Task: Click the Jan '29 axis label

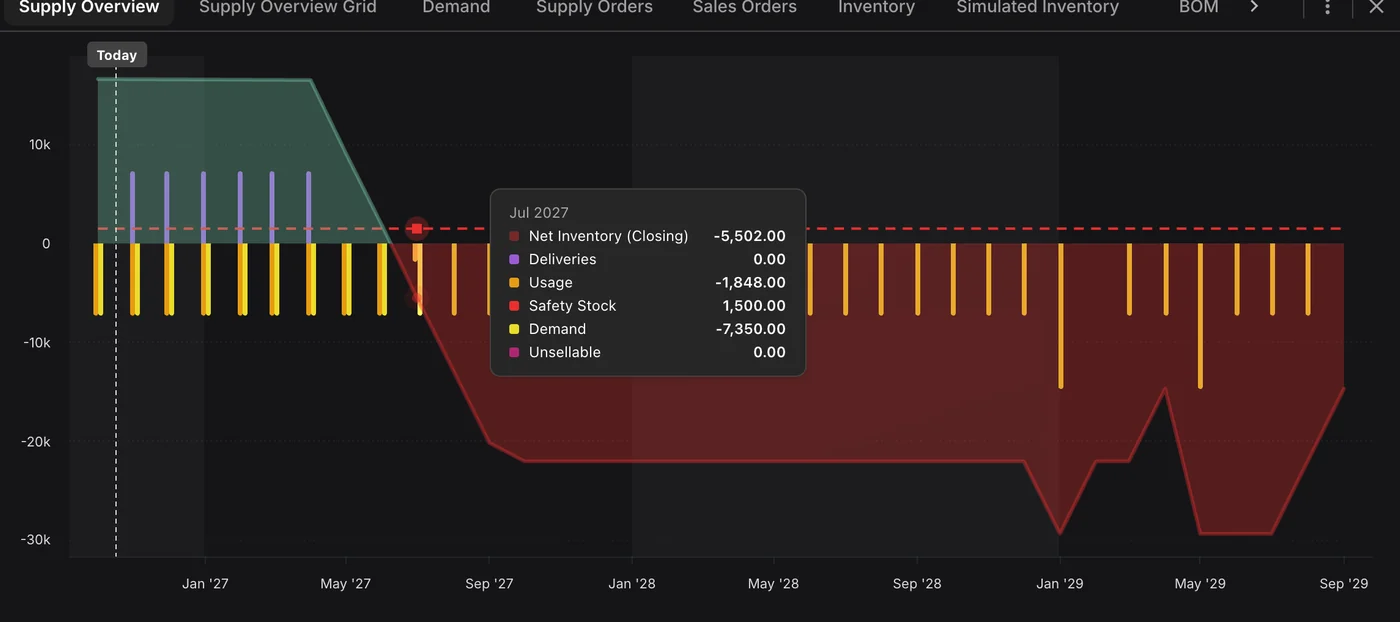Action: coord(1060,584)
